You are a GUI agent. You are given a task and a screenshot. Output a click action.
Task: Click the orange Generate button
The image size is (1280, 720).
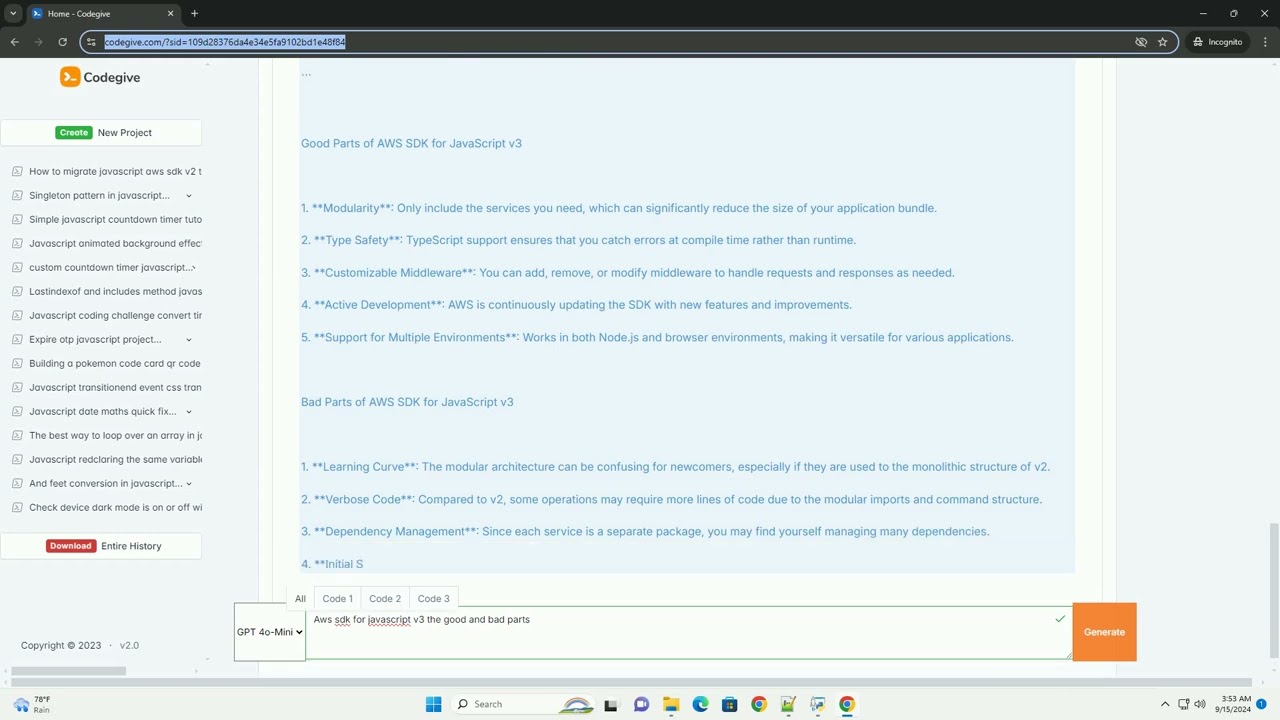(1104, 632)
